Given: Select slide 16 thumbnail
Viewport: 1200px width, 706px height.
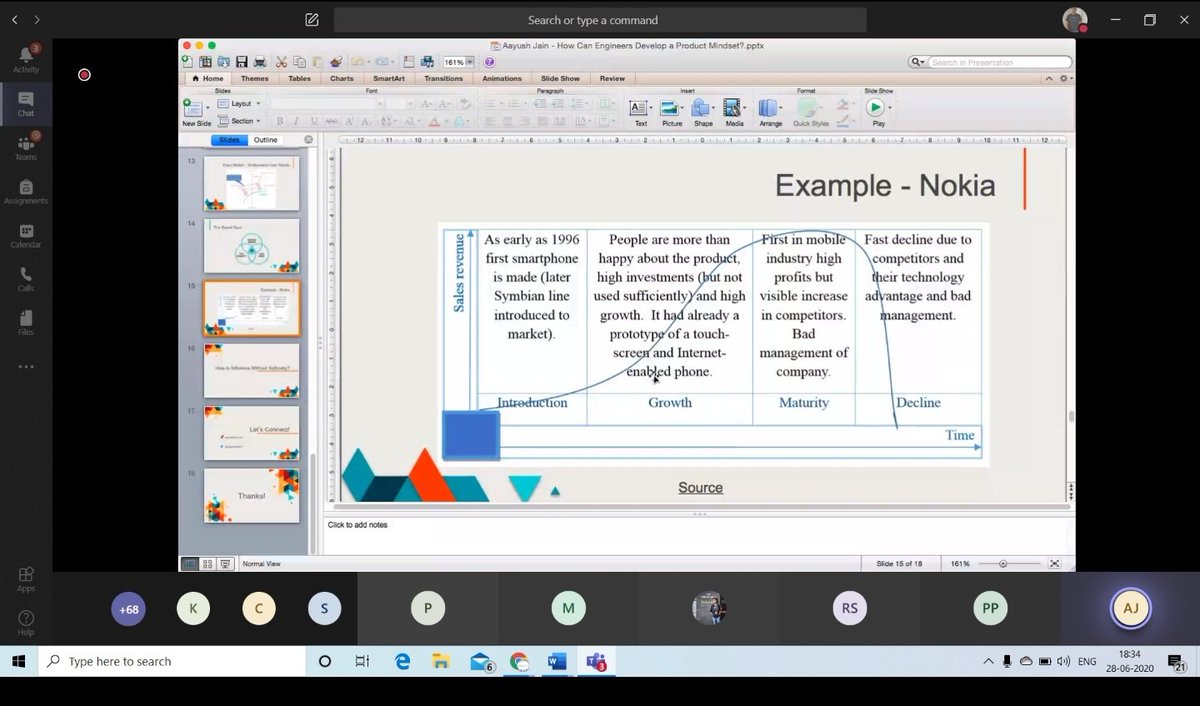Looking at the screenshot, I should [251, 370].
